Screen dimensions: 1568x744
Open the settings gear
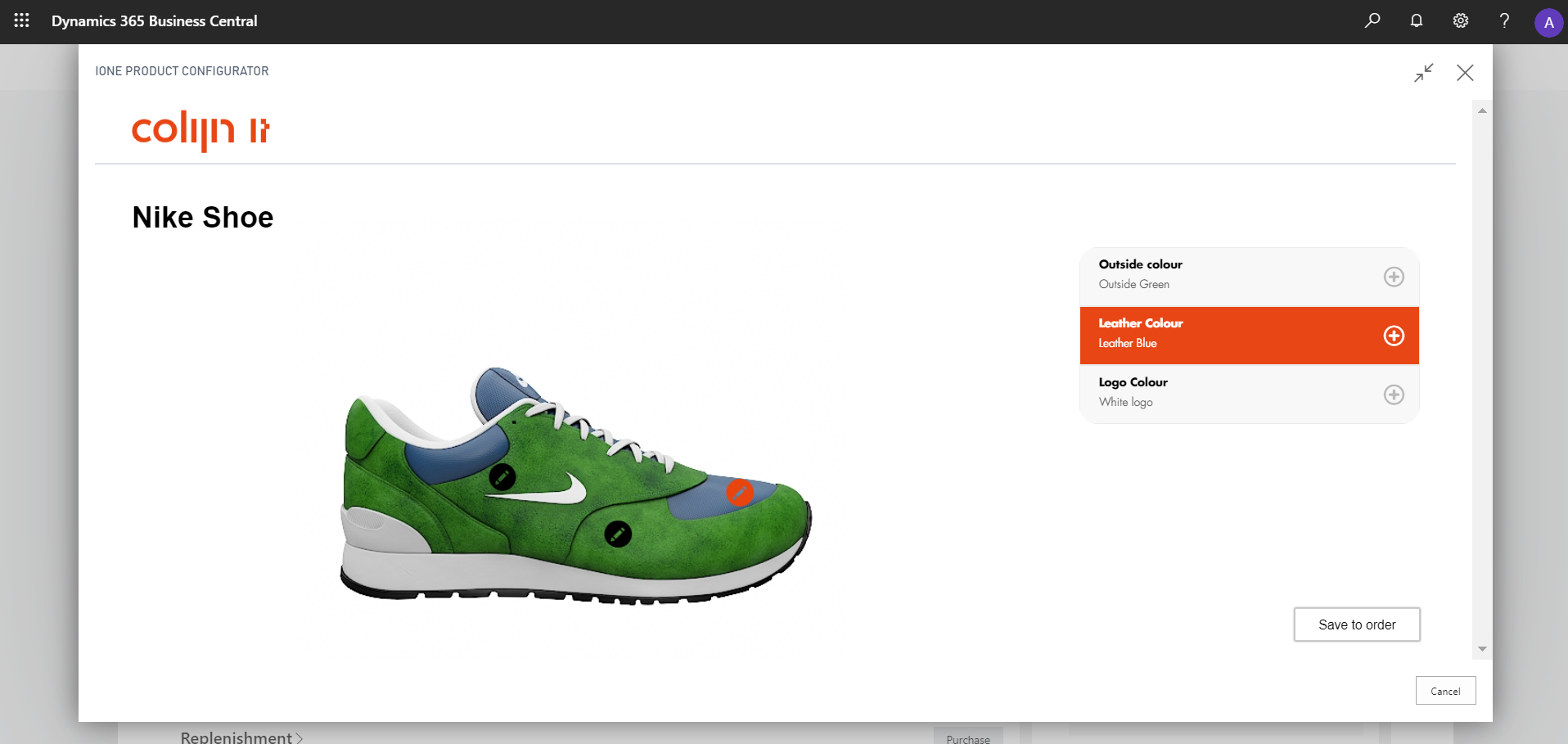pyautogui.click(x=1461, y=20)
